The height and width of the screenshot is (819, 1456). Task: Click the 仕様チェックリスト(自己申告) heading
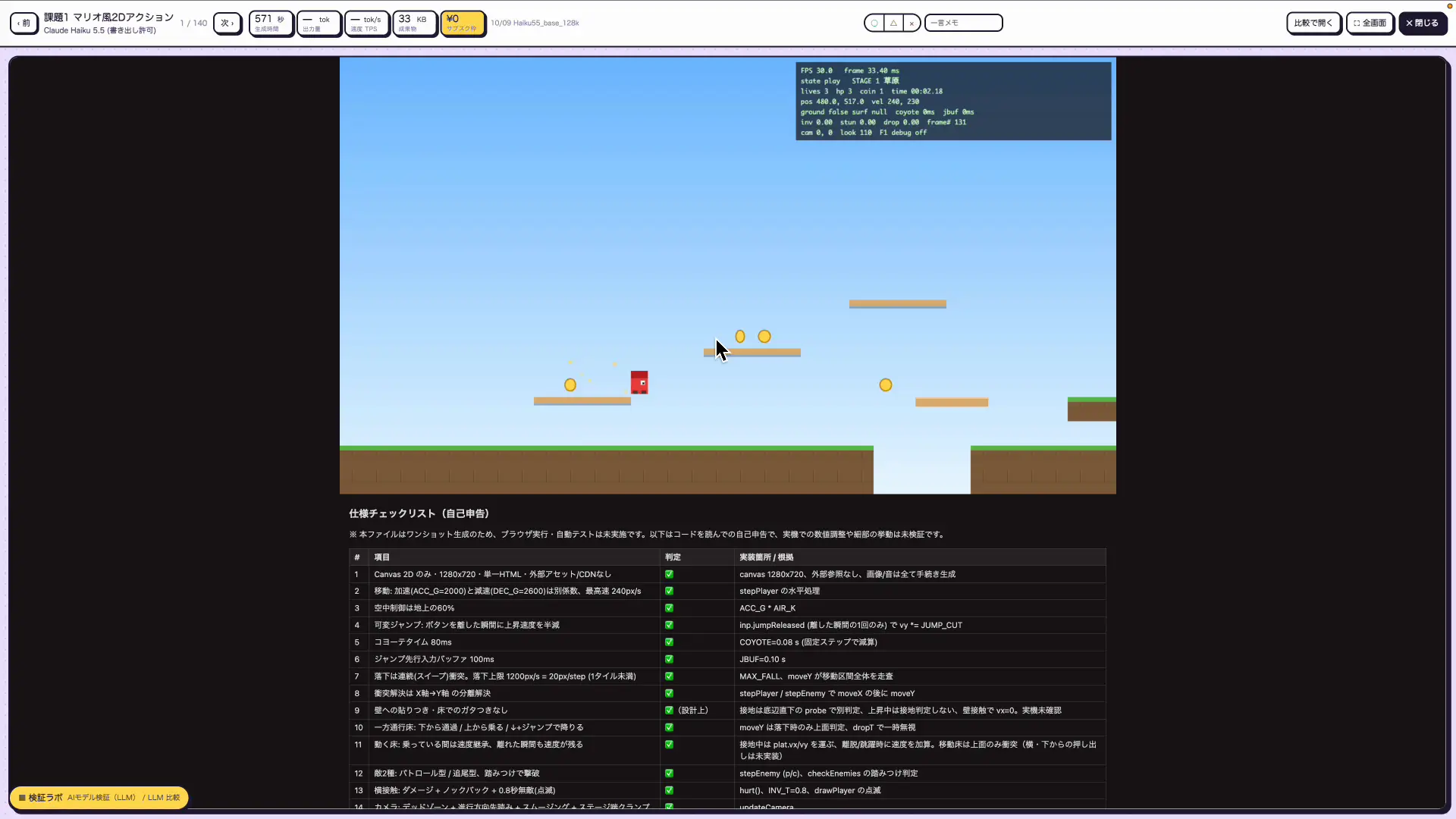(419, 513)
